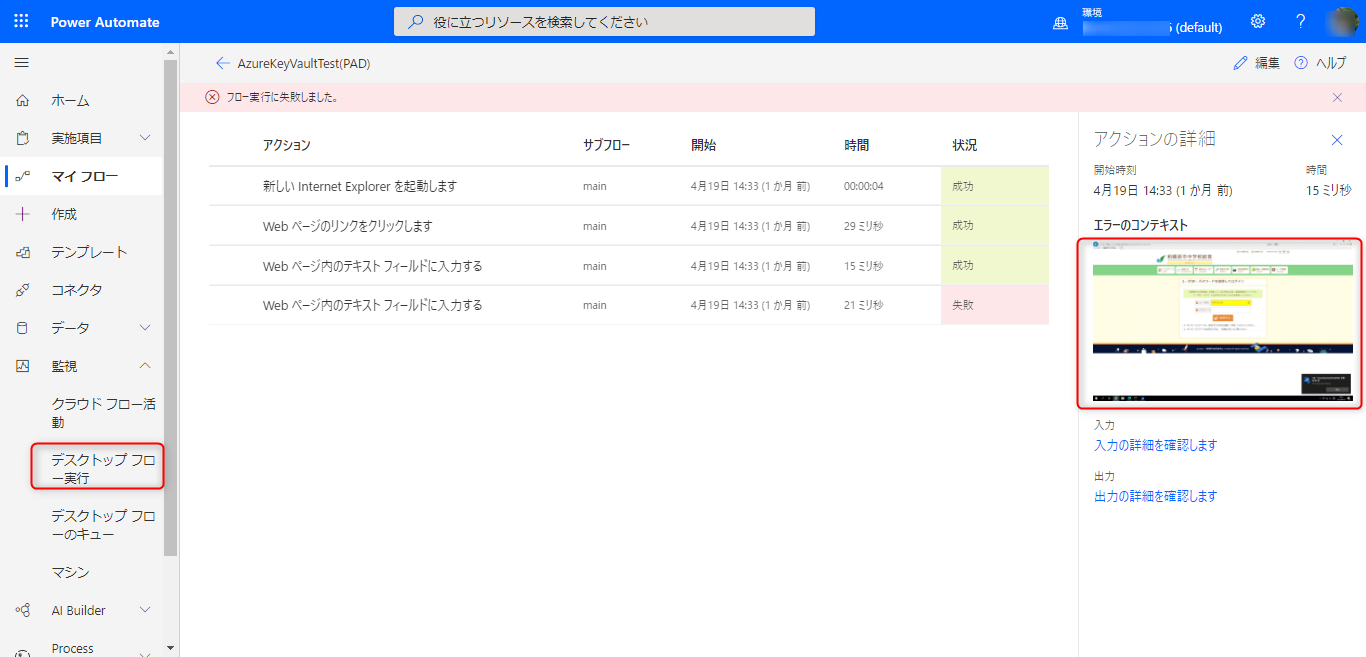1366x657 pixels.
Task: Click the plus icon next to 作成
Action: tap(22, 214)
